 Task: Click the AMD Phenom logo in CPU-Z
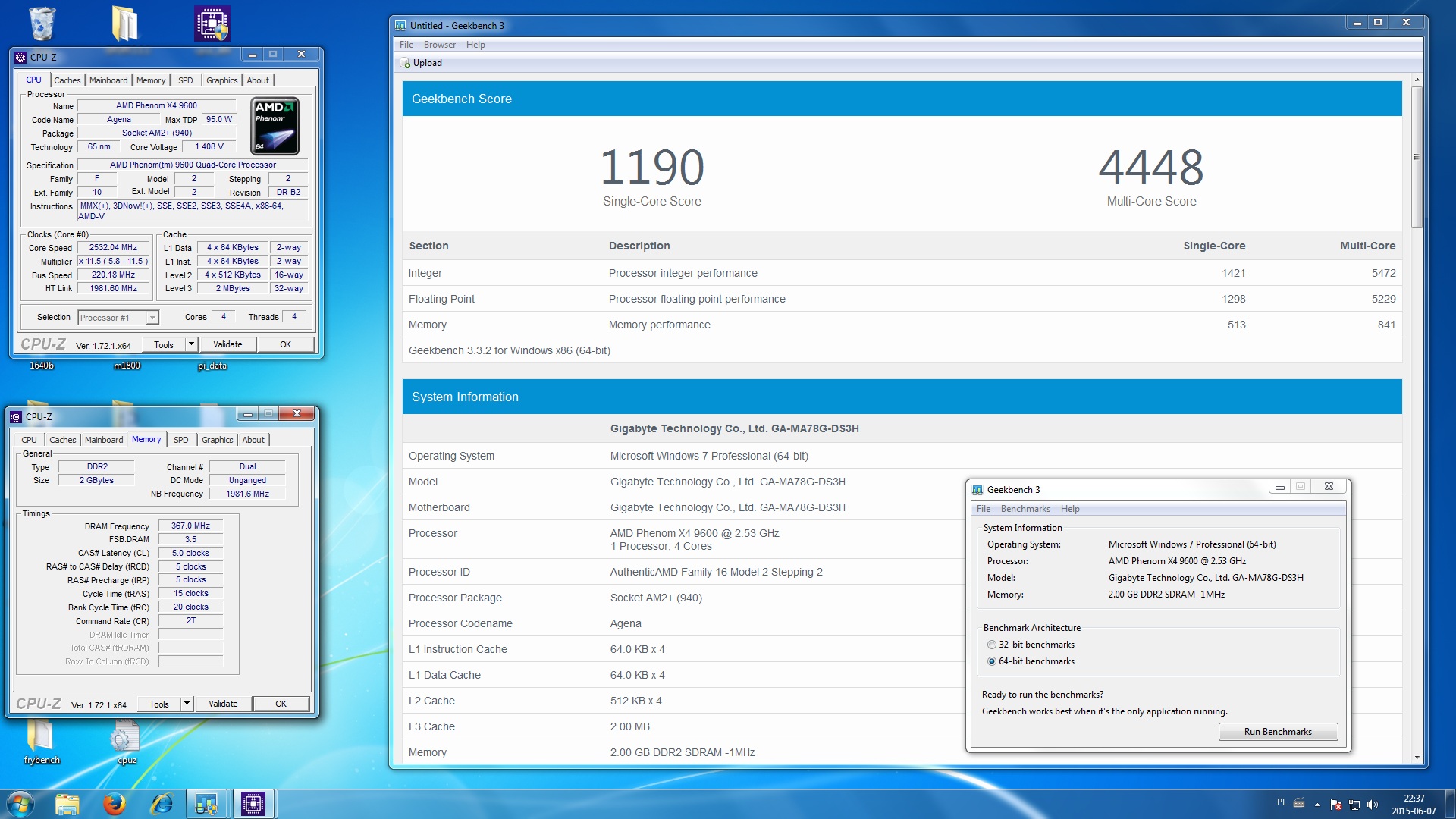(x=275, y=126)
